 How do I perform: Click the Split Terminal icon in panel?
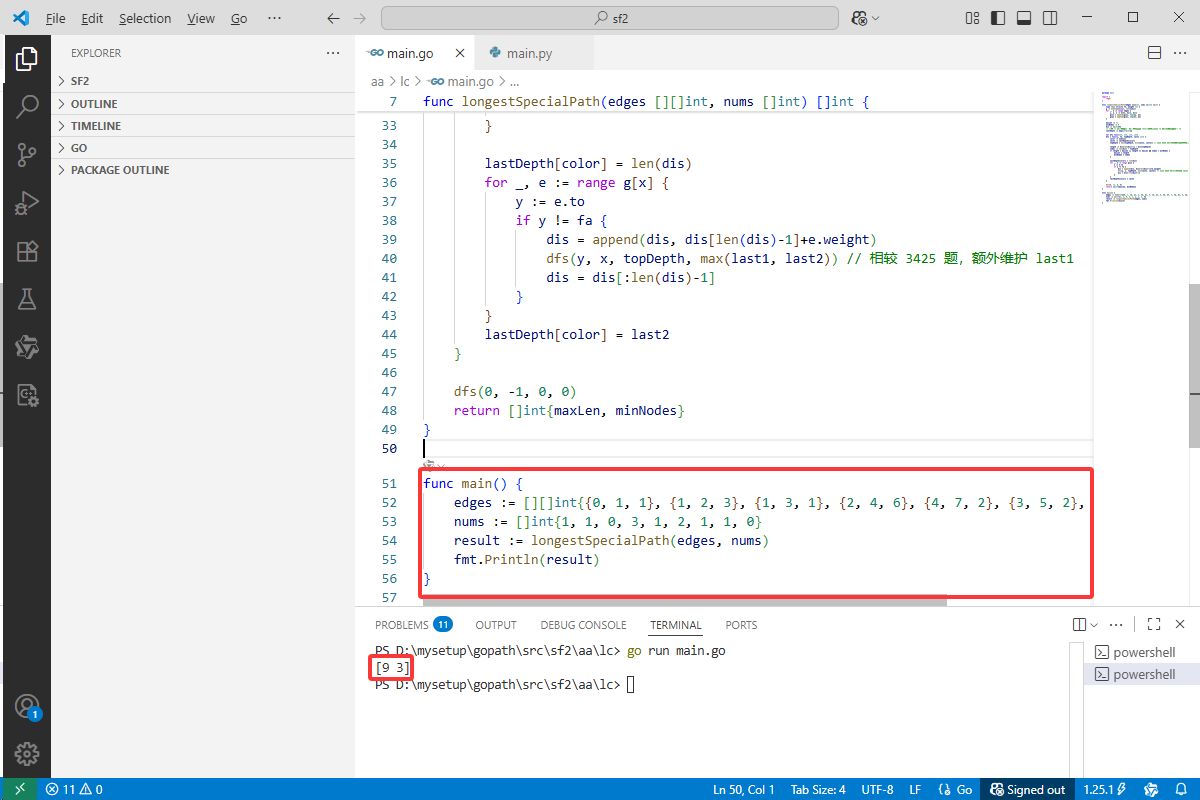[x=1079, y=625]
